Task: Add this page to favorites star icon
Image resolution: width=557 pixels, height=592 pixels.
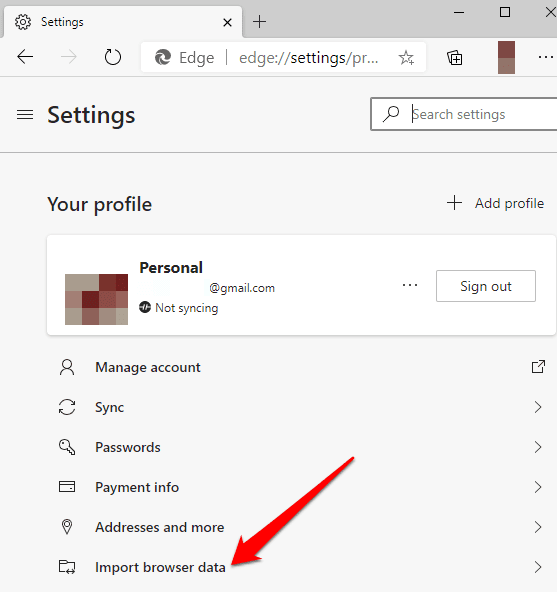Action: (x=406, y=58)
